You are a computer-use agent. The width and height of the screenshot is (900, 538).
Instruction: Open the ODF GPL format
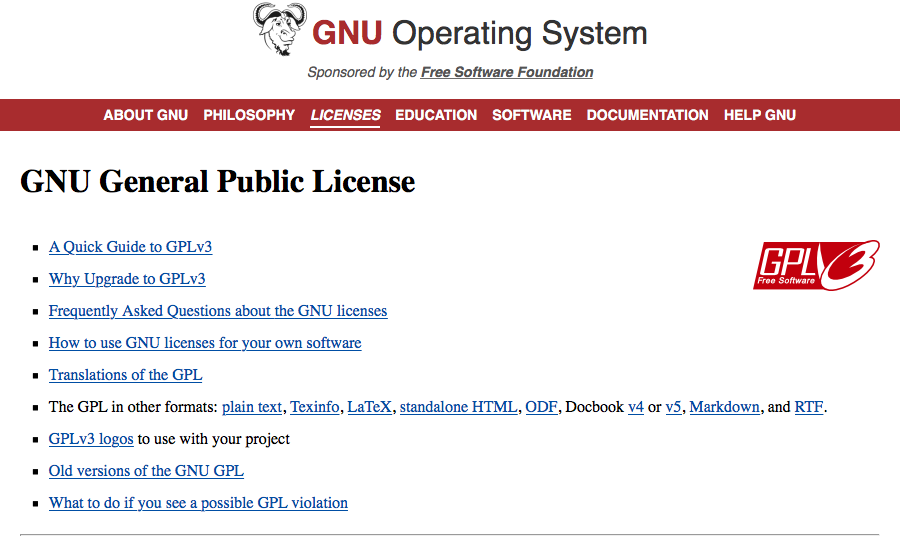point(541,407)
